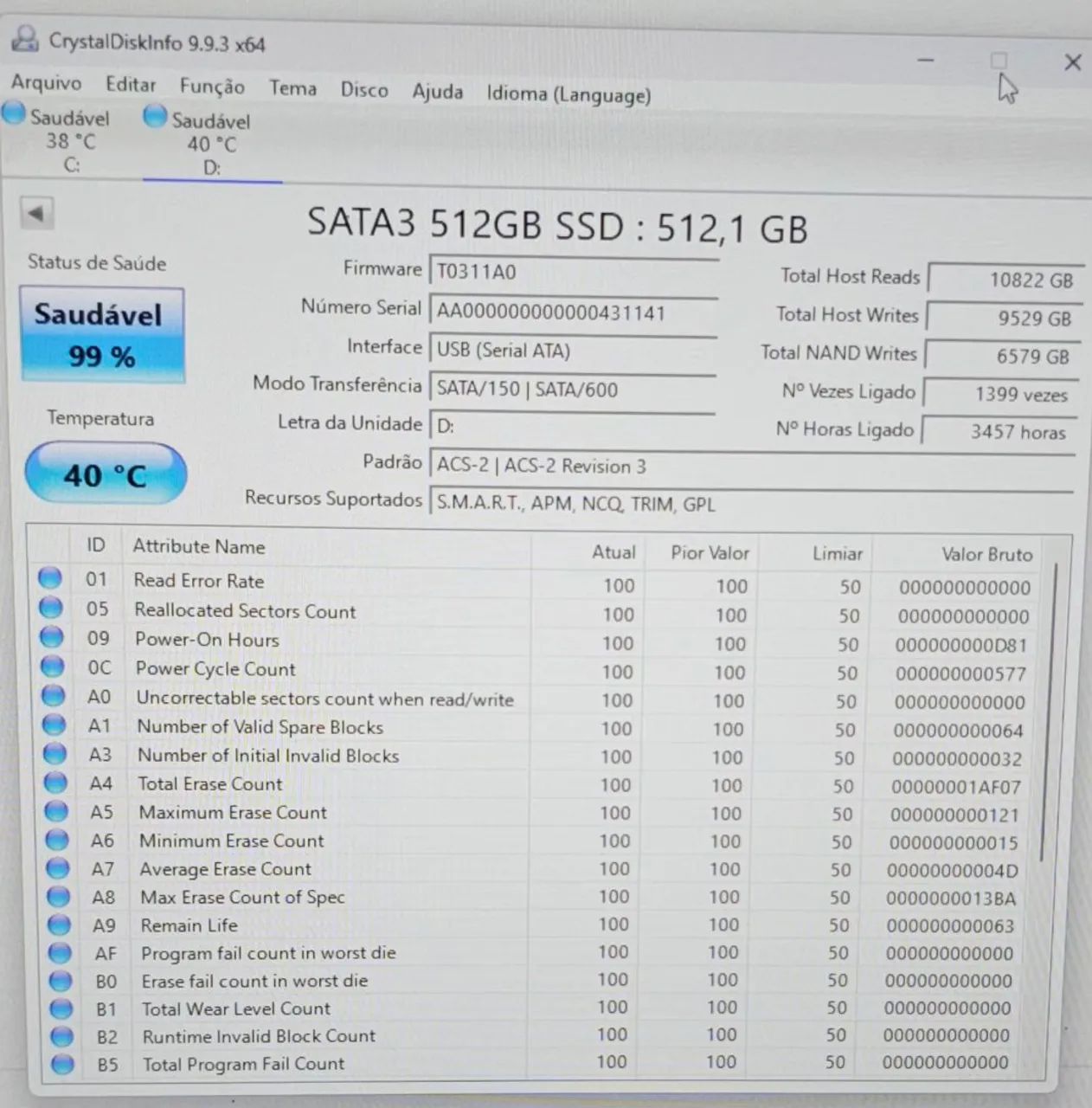Click the 'Total Wear Level Count' attribute name
Viewport: 1092px width, 1108px height.
click(236, 1008)
